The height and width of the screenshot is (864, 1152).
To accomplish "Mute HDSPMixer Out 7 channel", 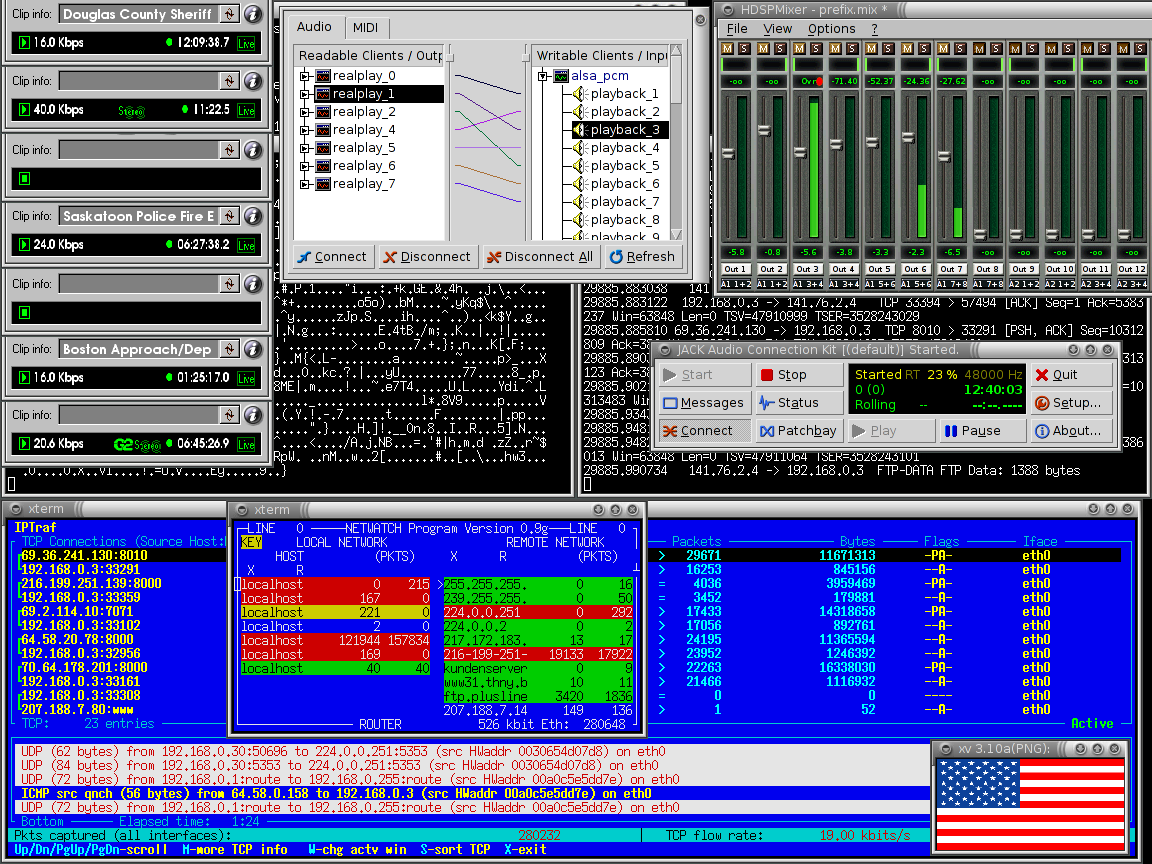I will pyautogui.click(x=943, y=48).
